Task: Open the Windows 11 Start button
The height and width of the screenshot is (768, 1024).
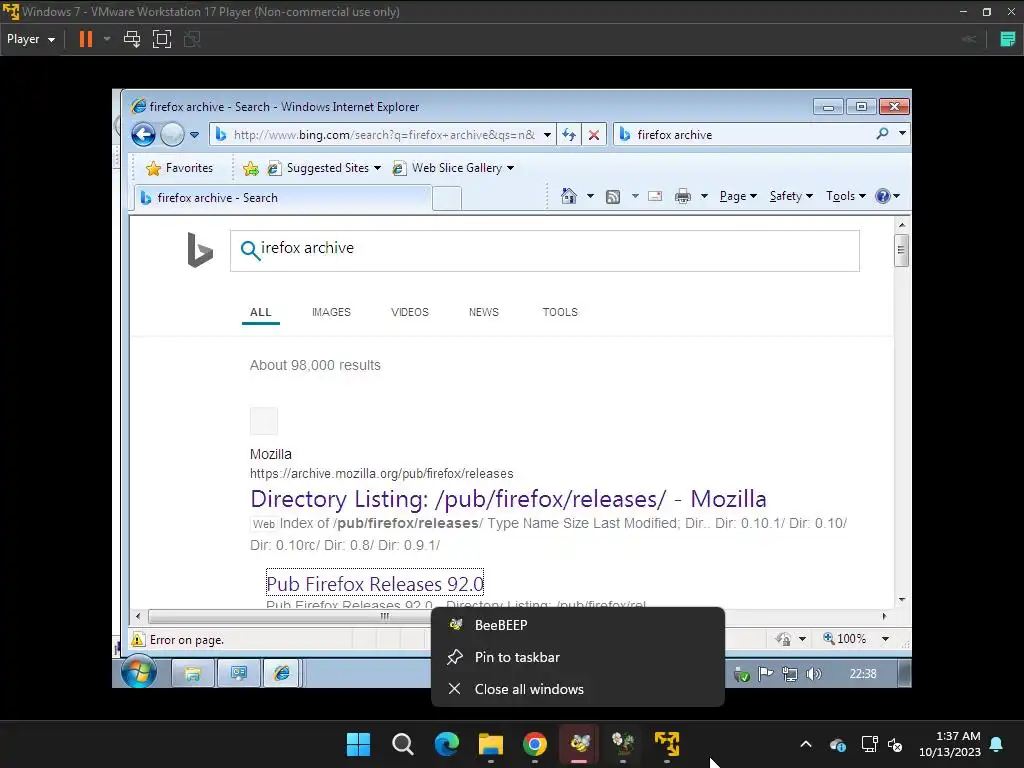Action: coord(358,744)
